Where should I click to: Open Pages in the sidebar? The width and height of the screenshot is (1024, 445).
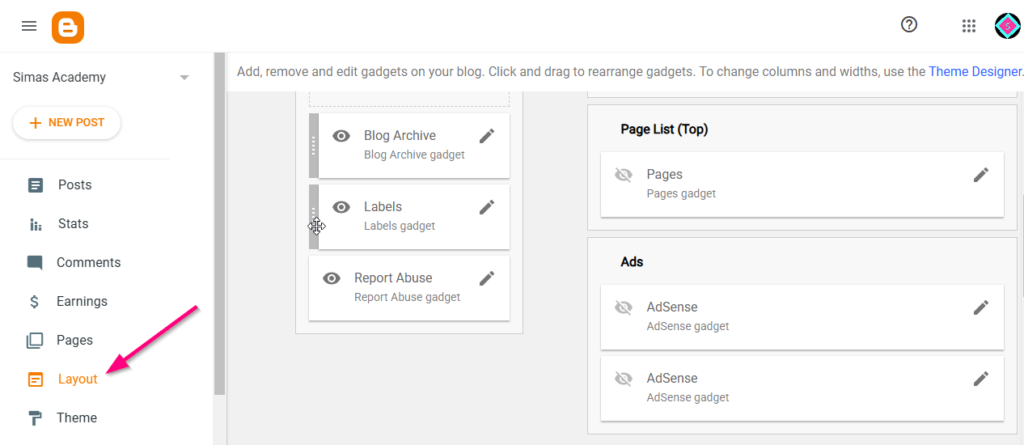point(75,340)
